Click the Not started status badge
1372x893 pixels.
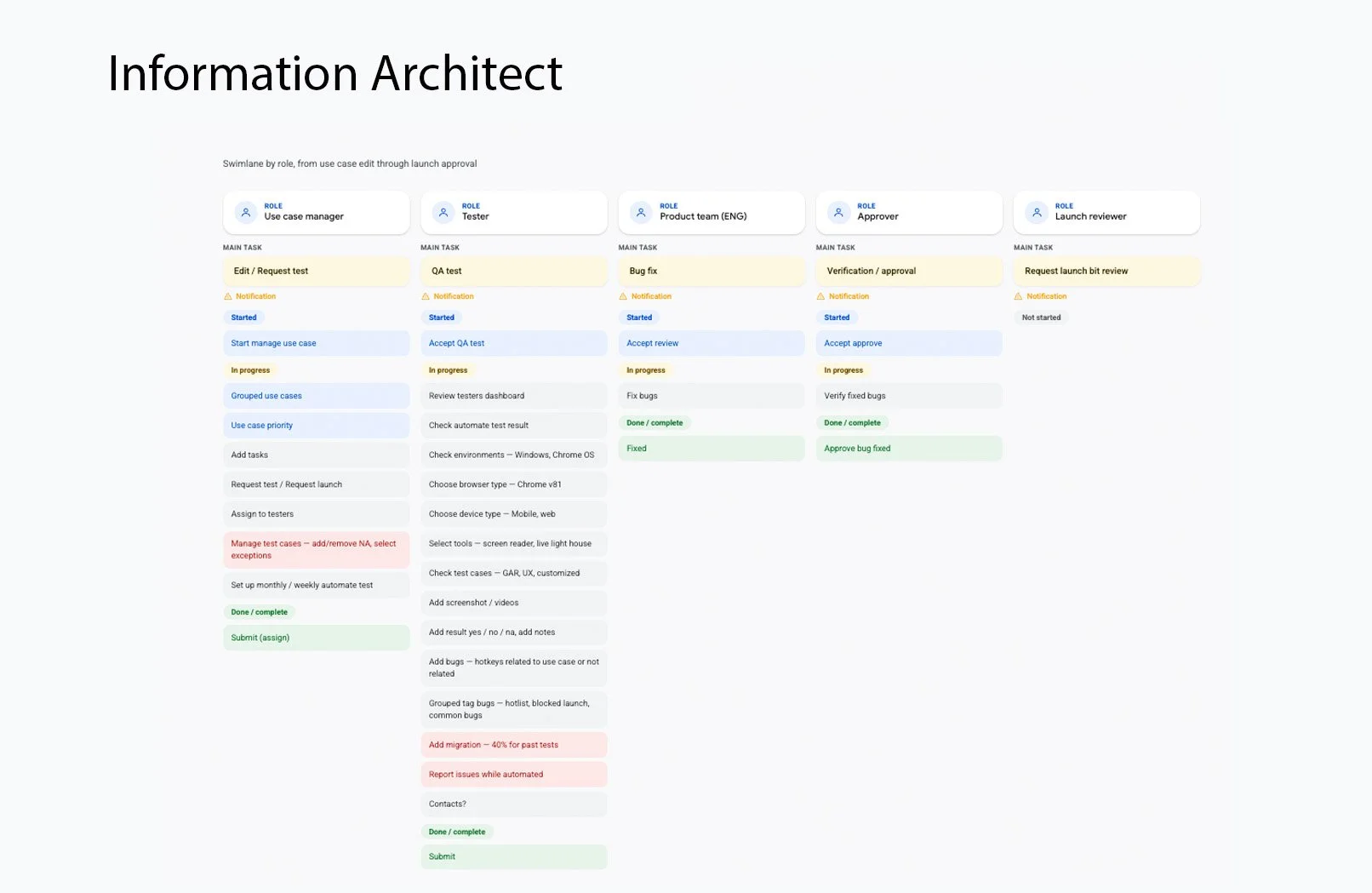tap(1042, 318)
